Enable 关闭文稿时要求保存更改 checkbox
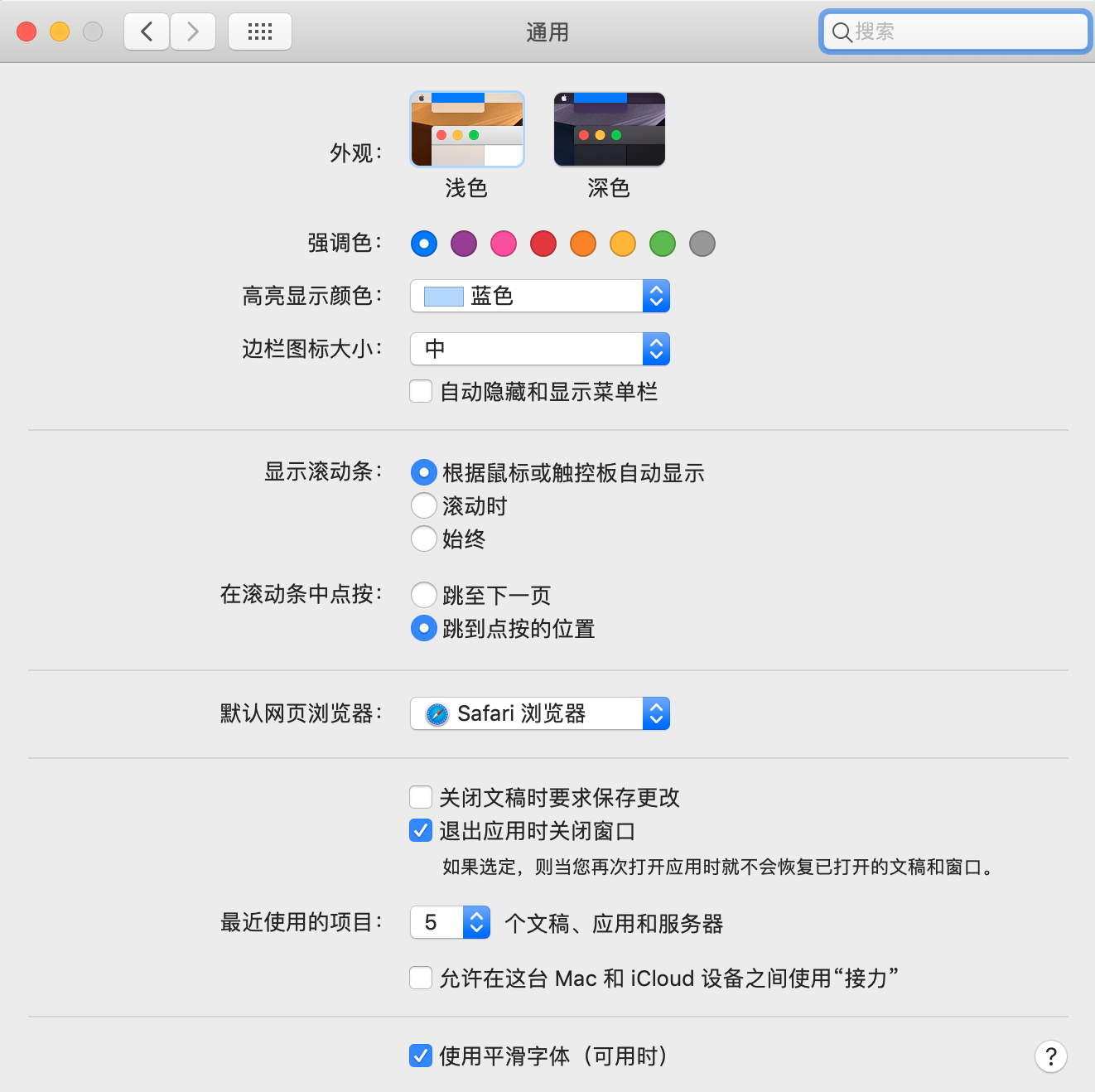 click(421, 798)
